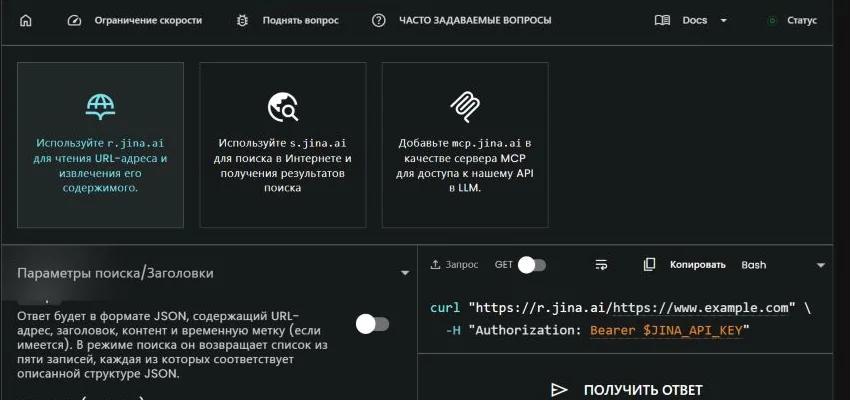Screen dimensions: 850x400
Task: Select the s.jina.ai web search card
Action: click(282, 145)
